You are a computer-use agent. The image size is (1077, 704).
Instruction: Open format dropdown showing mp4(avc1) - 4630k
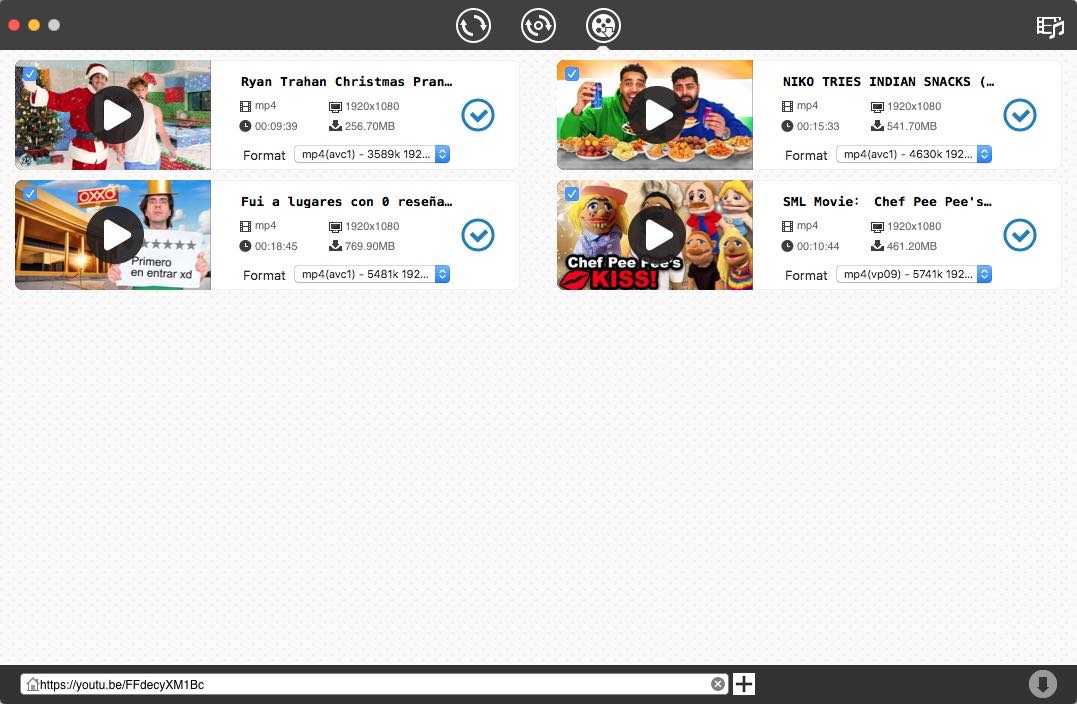(x=914, y=155)
